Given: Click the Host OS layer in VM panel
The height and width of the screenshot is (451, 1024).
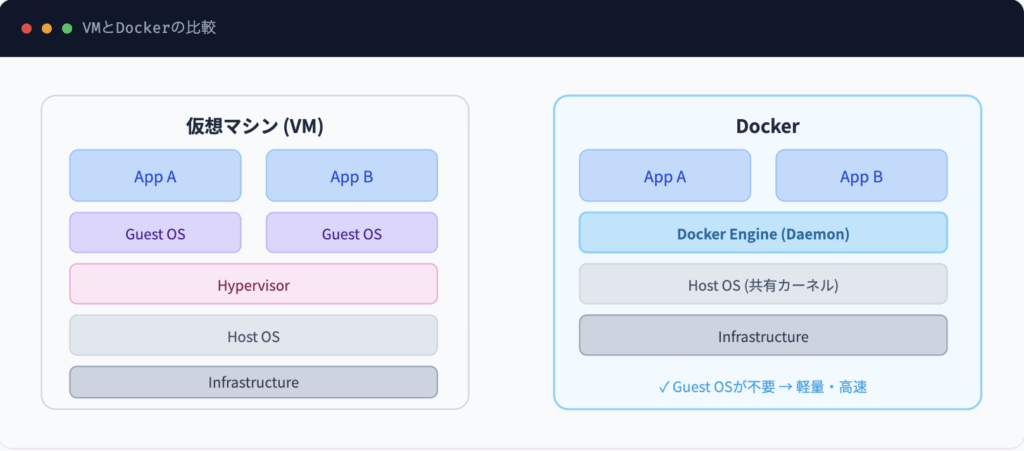Looking at the screenshot, I should click(x=253, y=336).
